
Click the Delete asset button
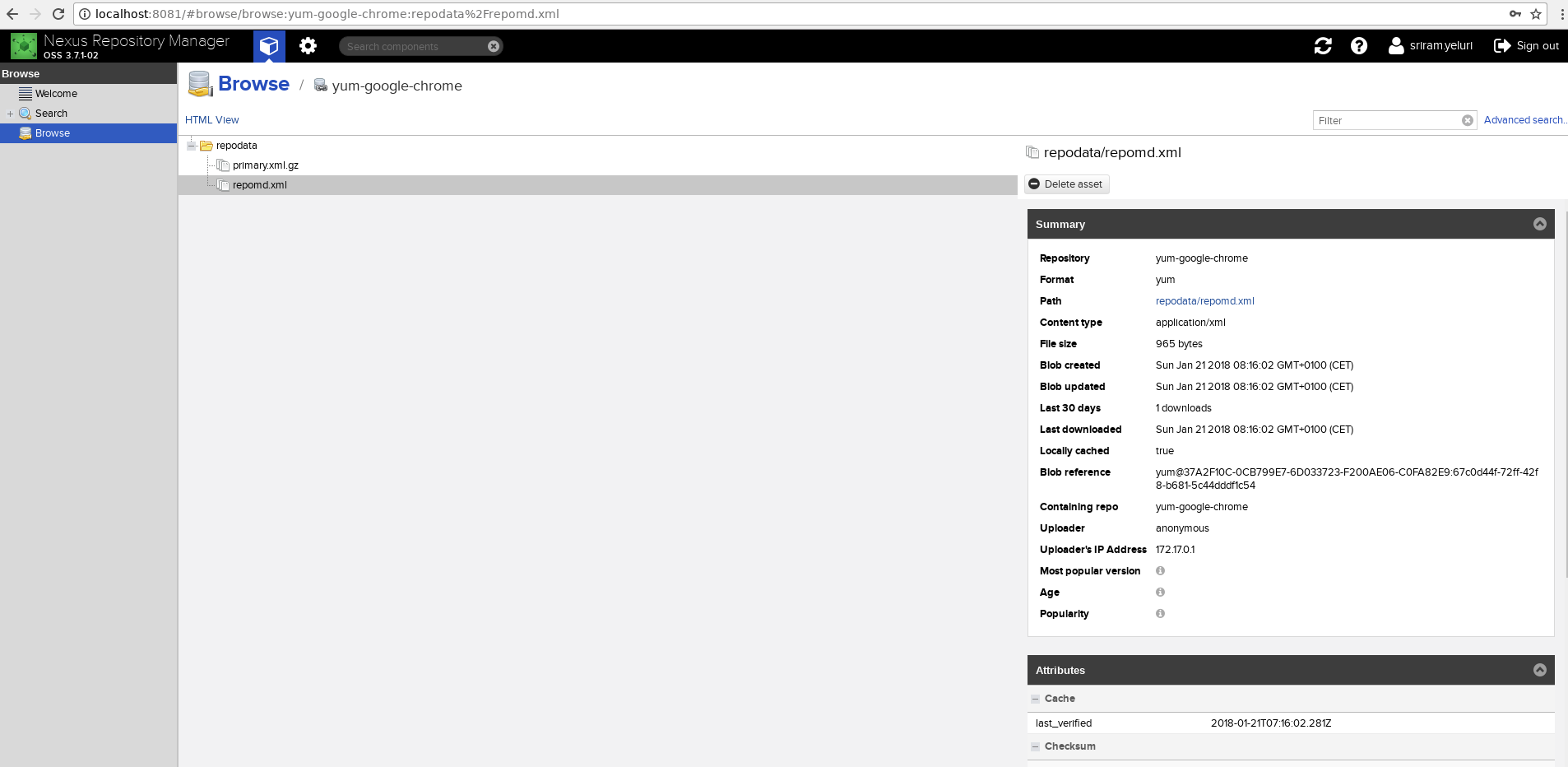pos(1067,184)
